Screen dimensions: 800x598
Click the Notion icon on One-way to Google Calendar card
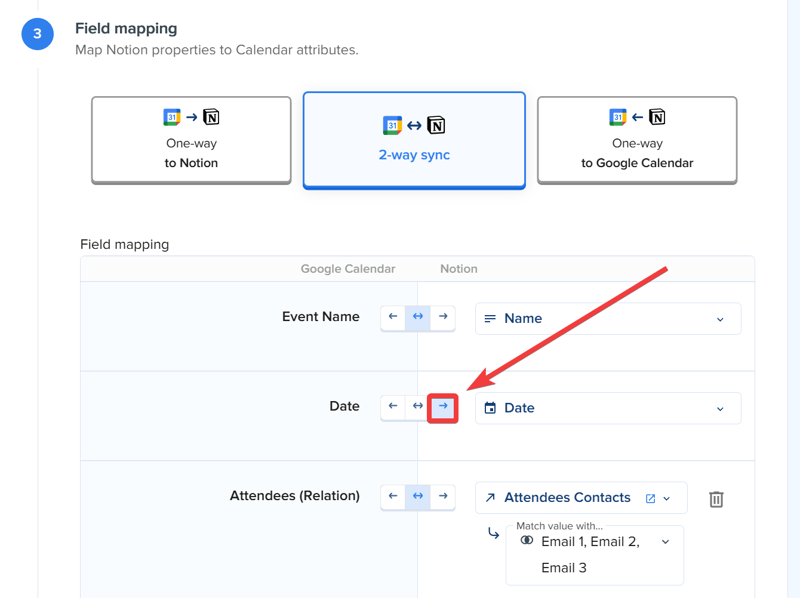pyautogui.click(x=655, y=116)
